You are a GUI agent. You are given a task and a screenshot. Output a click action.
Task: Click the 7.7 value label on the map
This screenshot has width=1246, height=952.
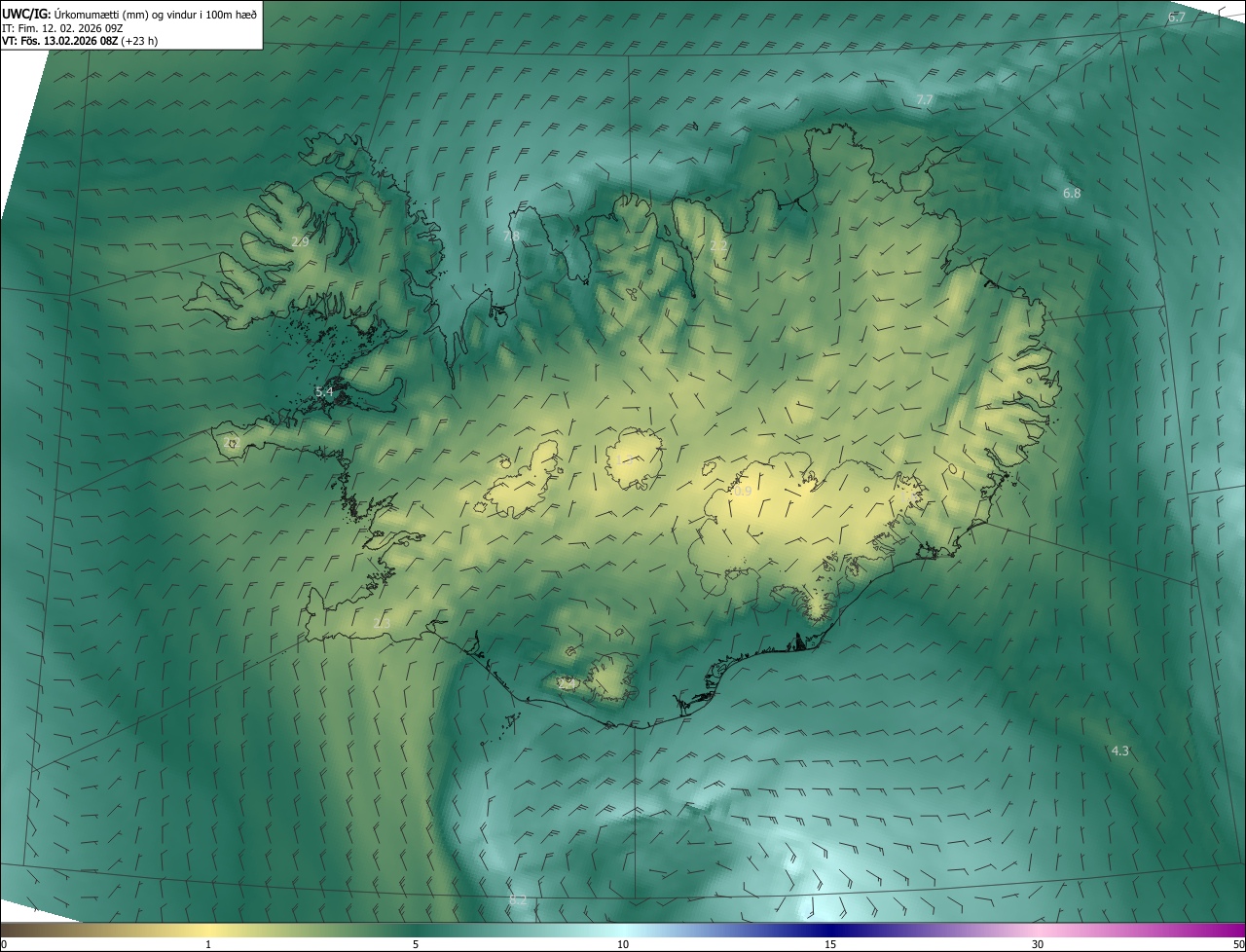[x=925, y=100]
